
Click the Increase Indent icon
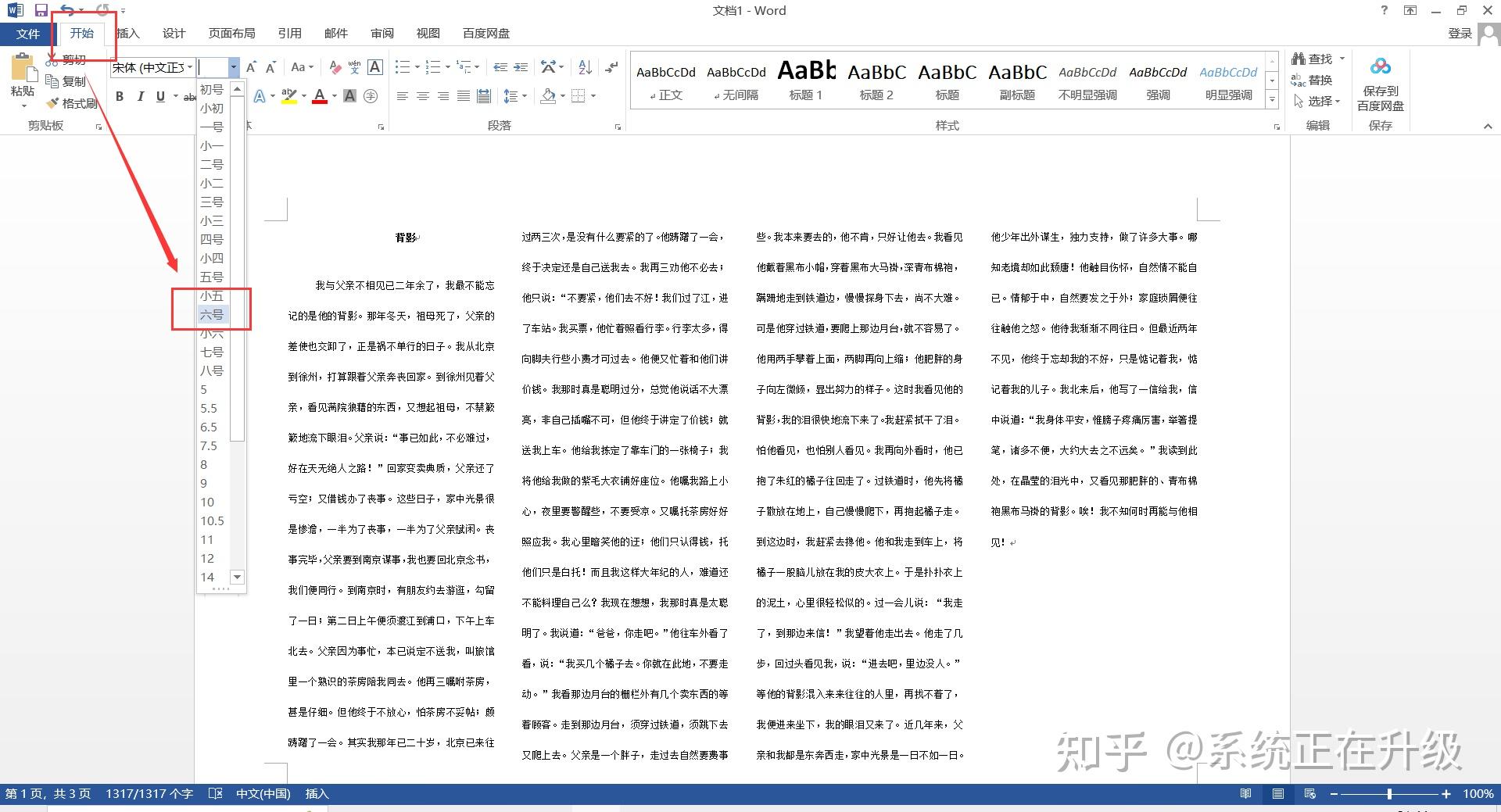tap(521, 68)
